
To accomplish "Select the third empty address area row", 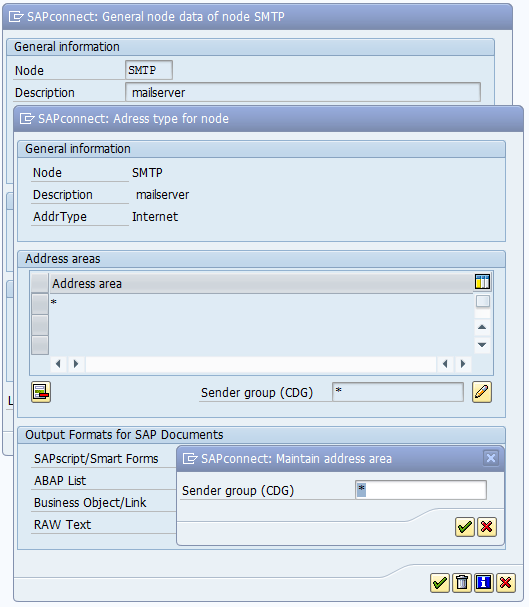I will pos(40,345).
